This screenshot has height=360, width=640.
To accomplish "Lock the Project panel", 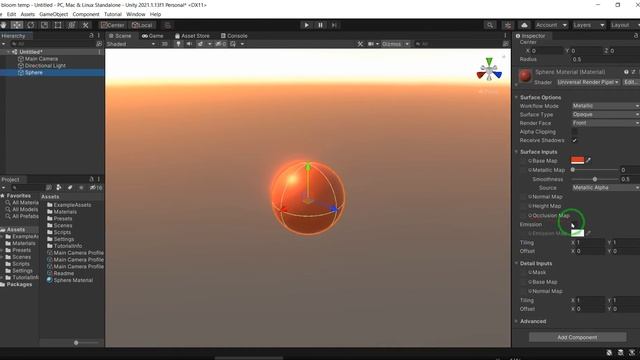I will 91,179.
